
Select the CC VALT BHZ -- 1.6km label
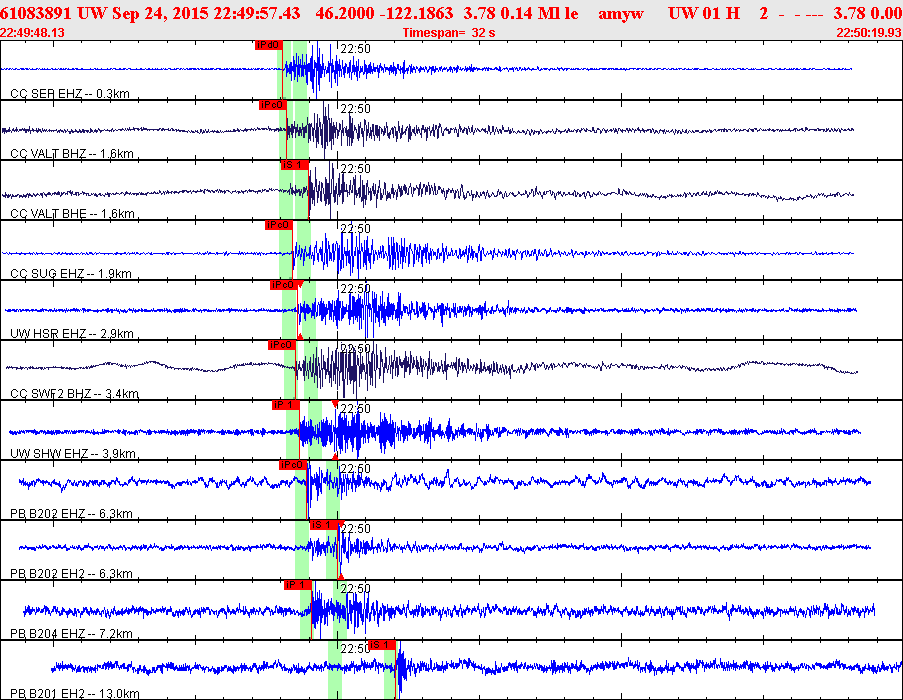click(x=72, y=153)
